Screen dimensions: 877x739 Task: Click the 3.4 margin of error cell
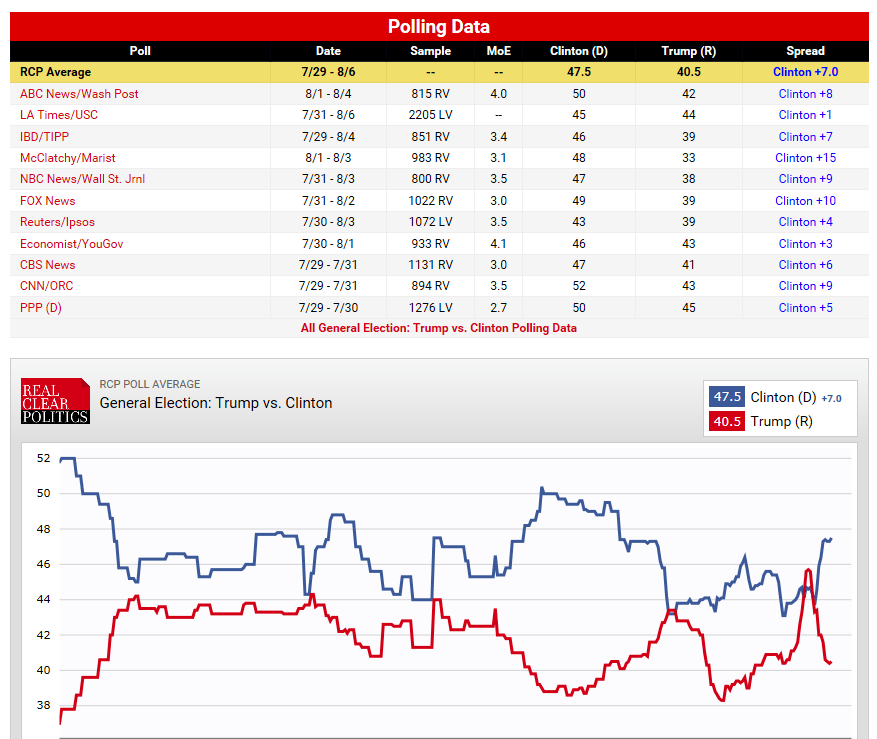tap(498, 137)
